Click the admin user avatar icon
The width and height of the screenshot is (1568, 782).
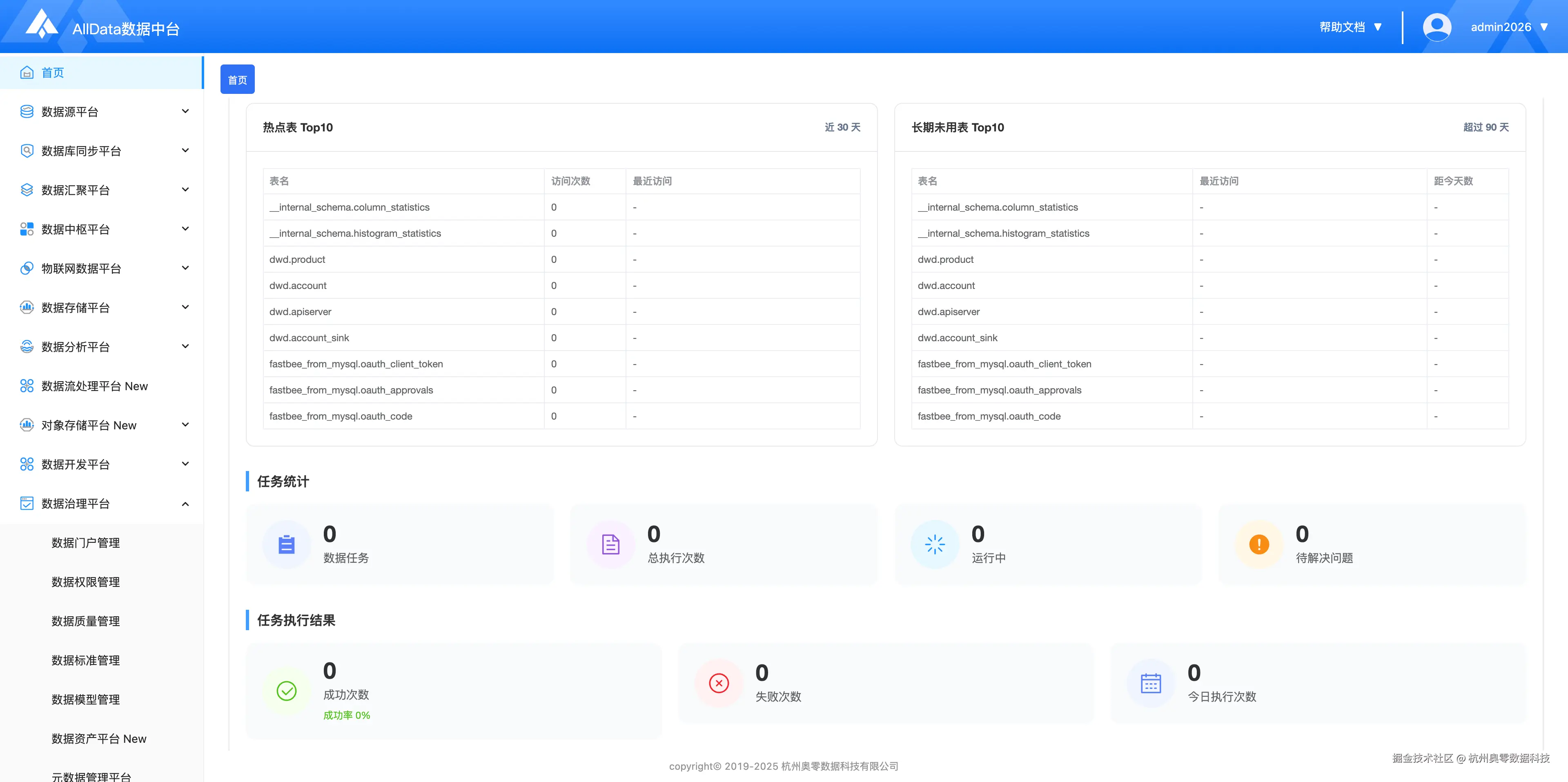1437,27
